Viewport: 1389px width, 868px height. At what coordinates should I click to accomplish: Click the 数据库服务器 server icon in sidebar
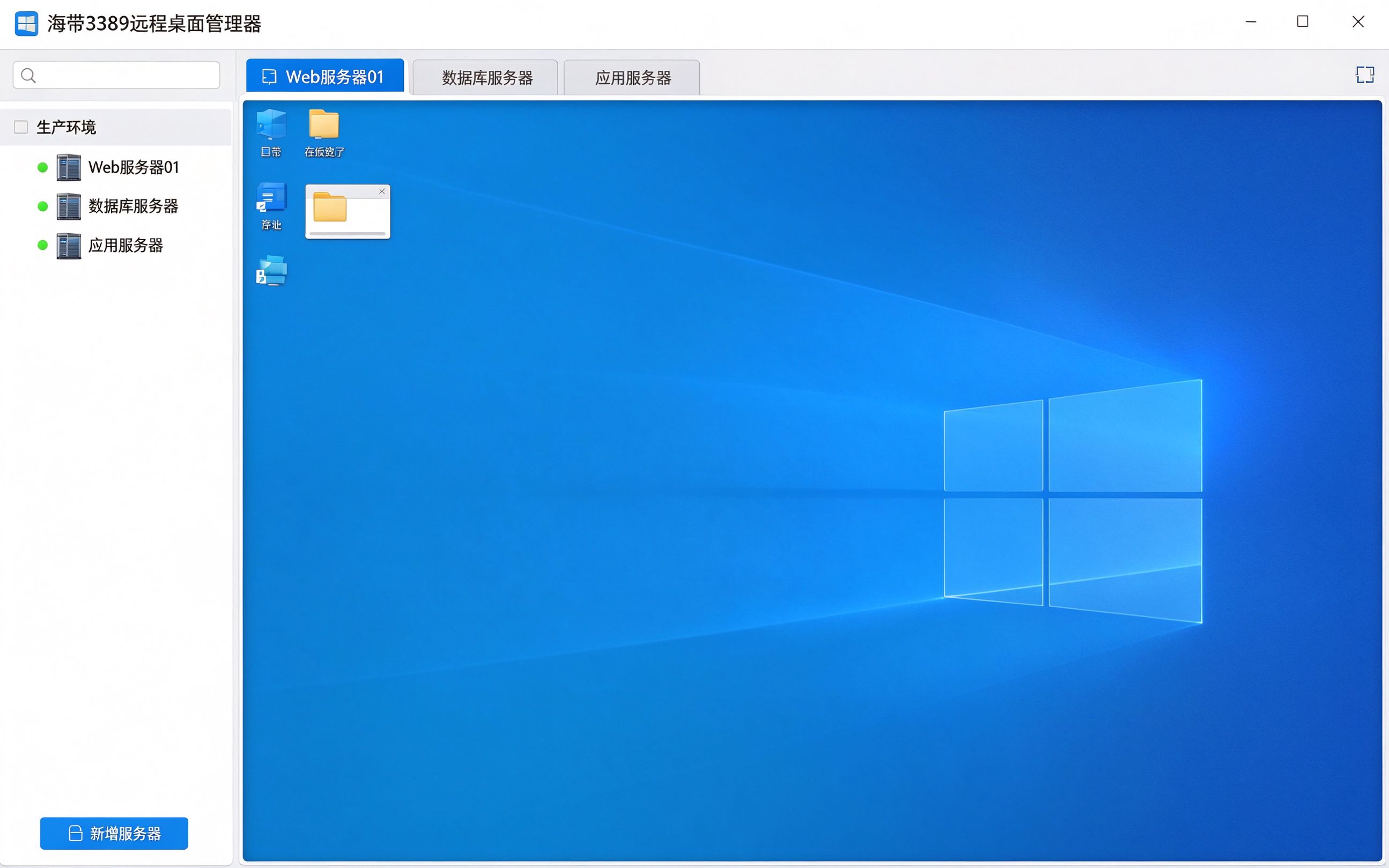[69, 206]
